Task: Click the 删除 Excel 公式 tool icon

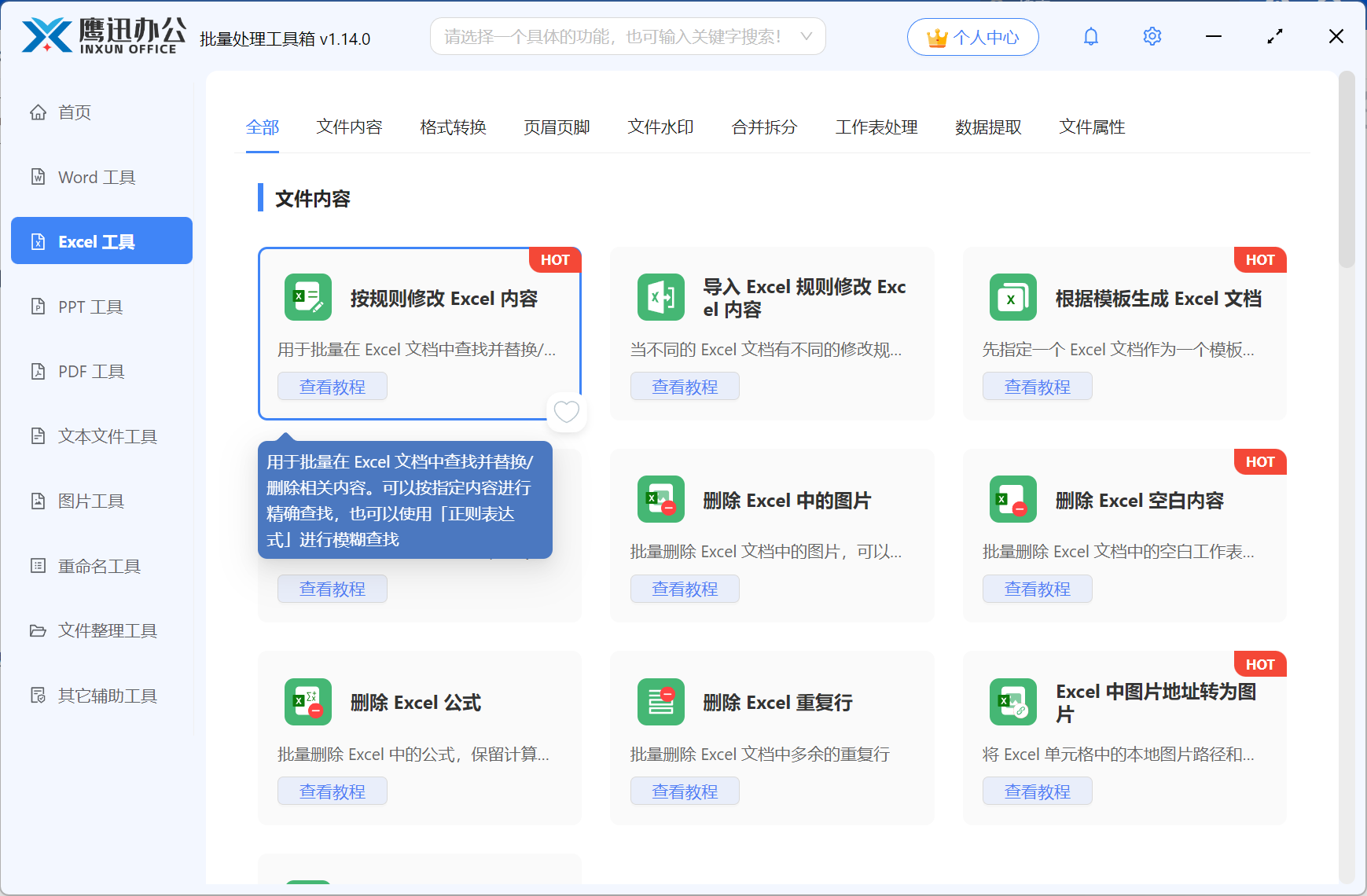Action: [307, 702]
